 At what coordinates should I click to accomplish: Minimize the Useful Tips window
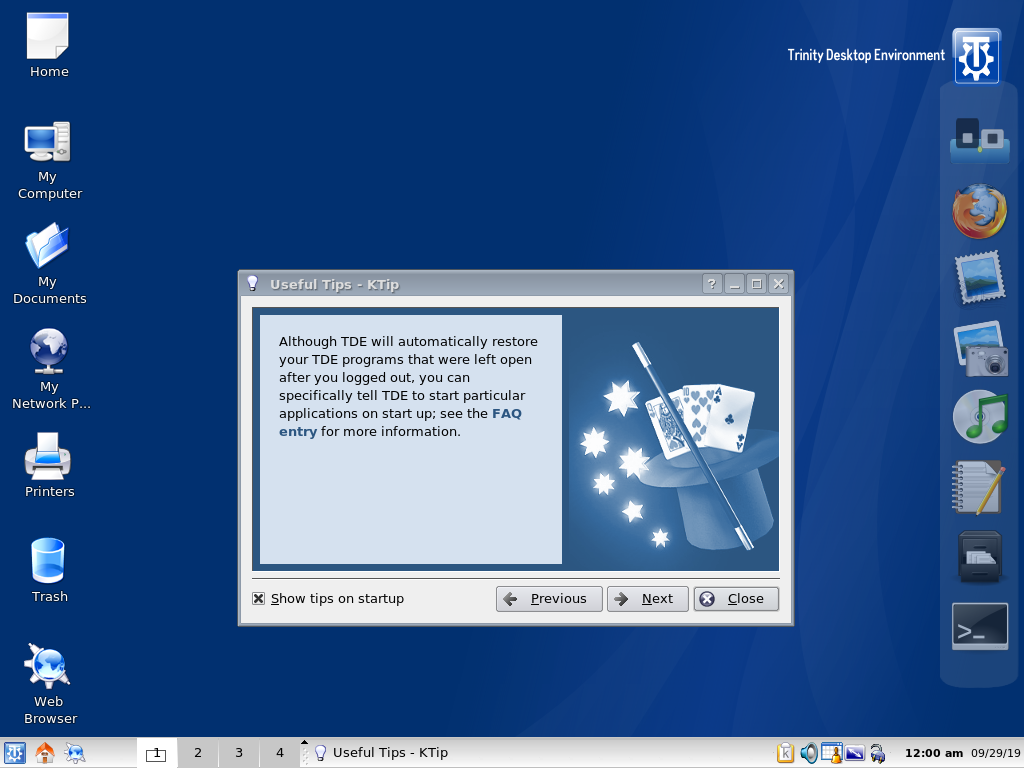point(735,284)
